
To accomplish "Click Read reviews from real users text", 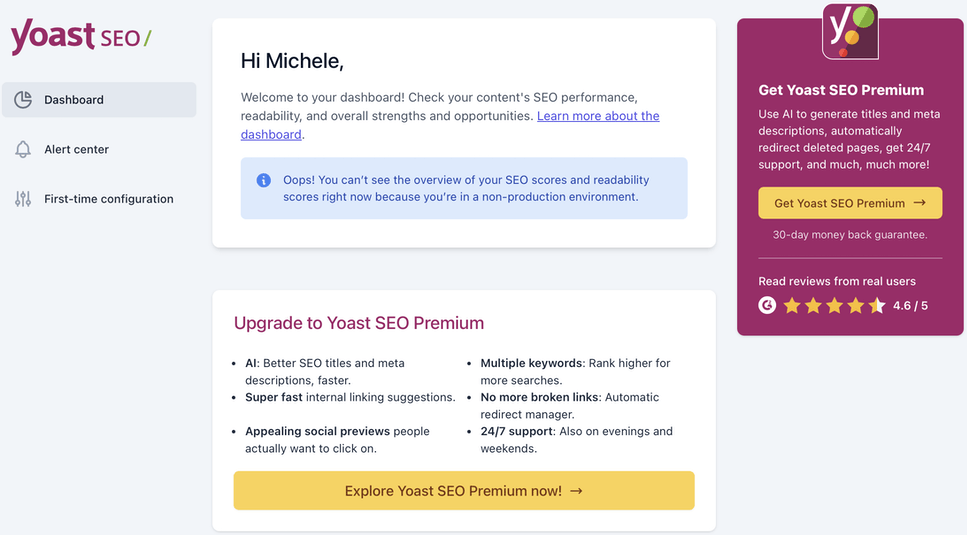I will tap(837, 281).
